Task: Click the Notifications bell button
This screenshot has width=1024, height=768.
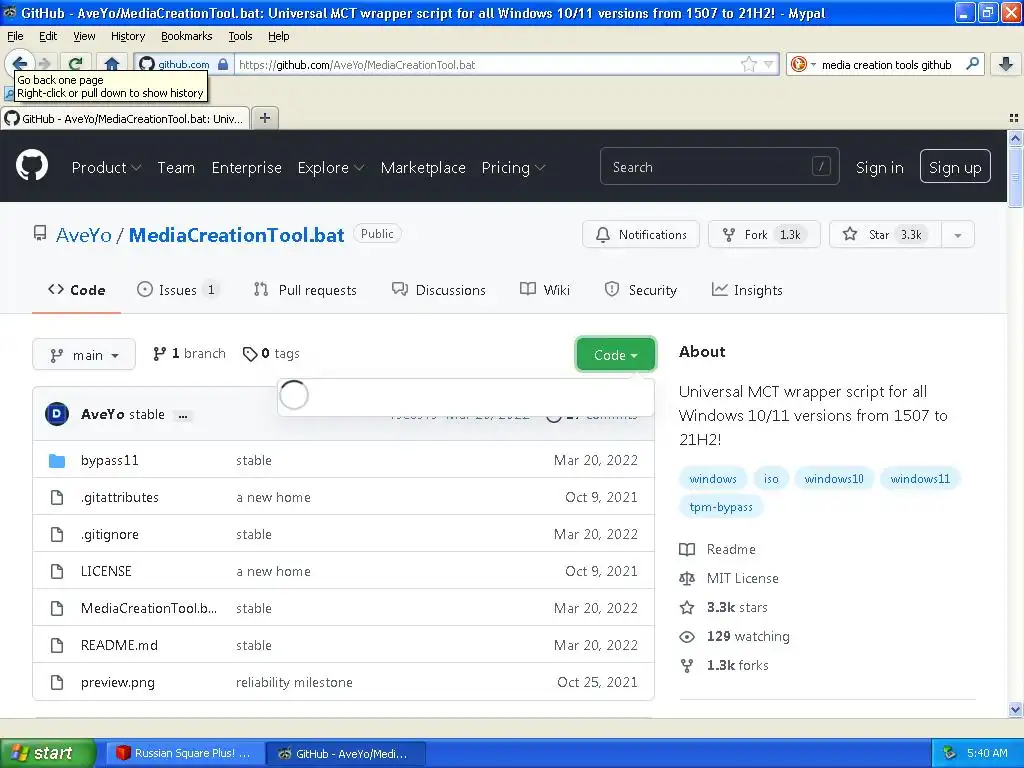Action: tap(641, 234)
